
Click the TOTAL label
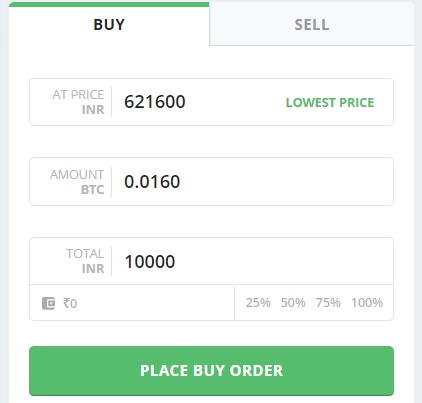pos(85,254)
